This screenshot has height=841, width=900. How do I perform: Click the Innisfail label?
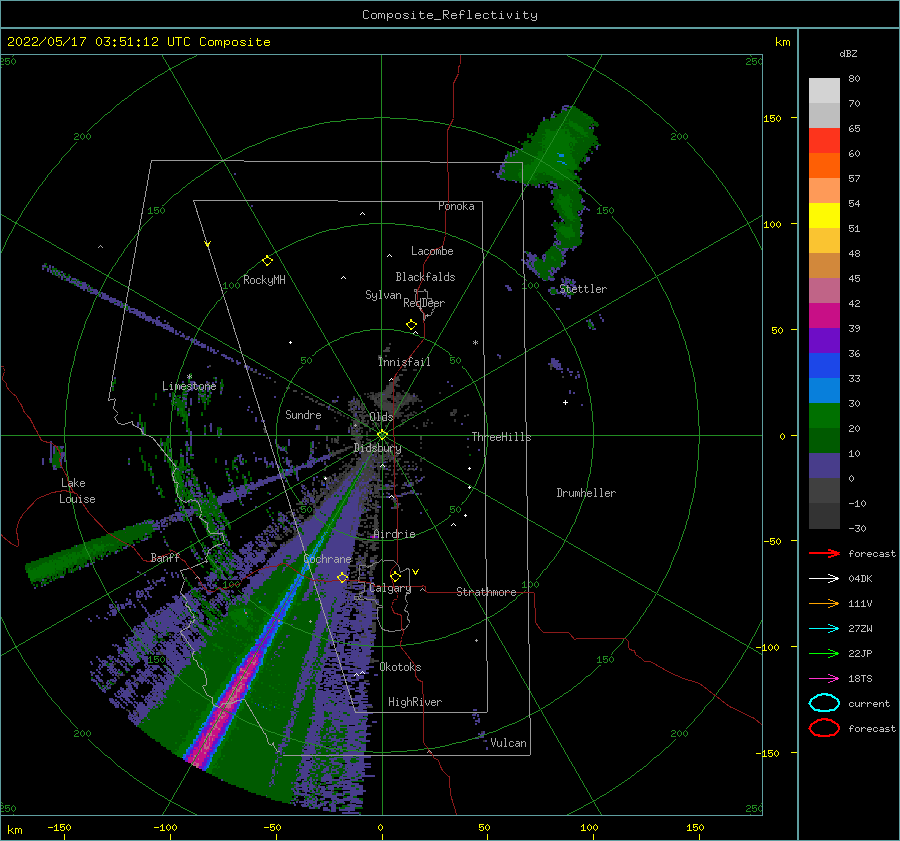(404, 362)
